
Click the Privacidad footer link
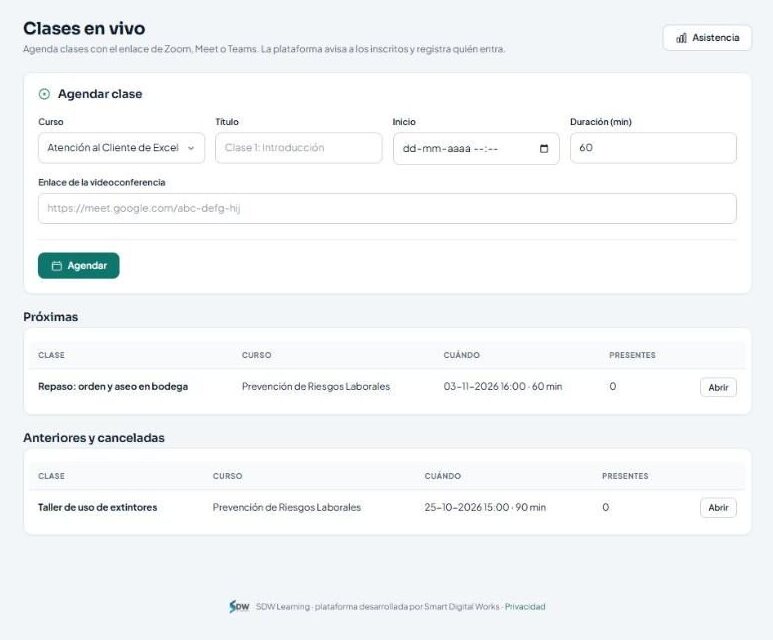pyautogui.click(x=525, y=606)
